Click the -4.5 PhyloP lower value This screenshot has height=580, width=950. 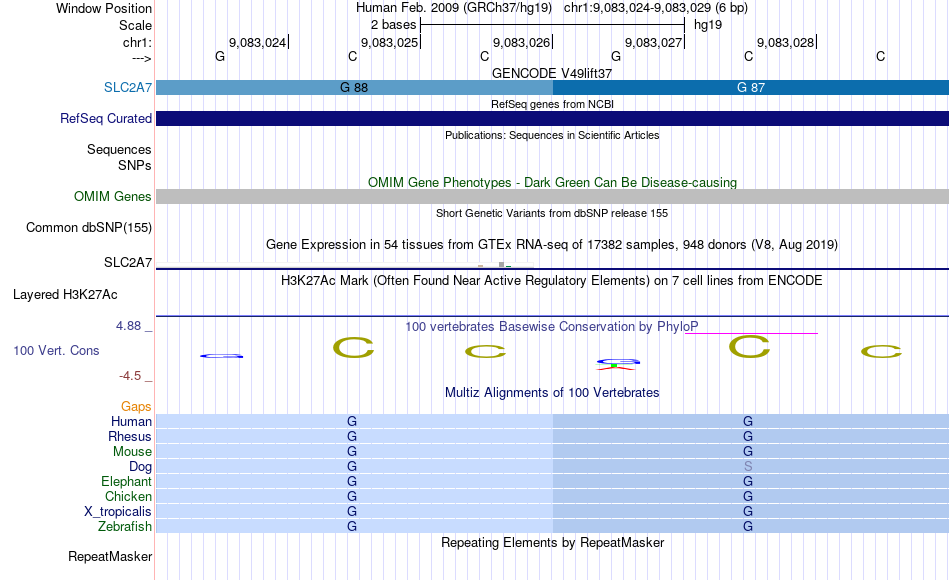(x=130, y=376)
